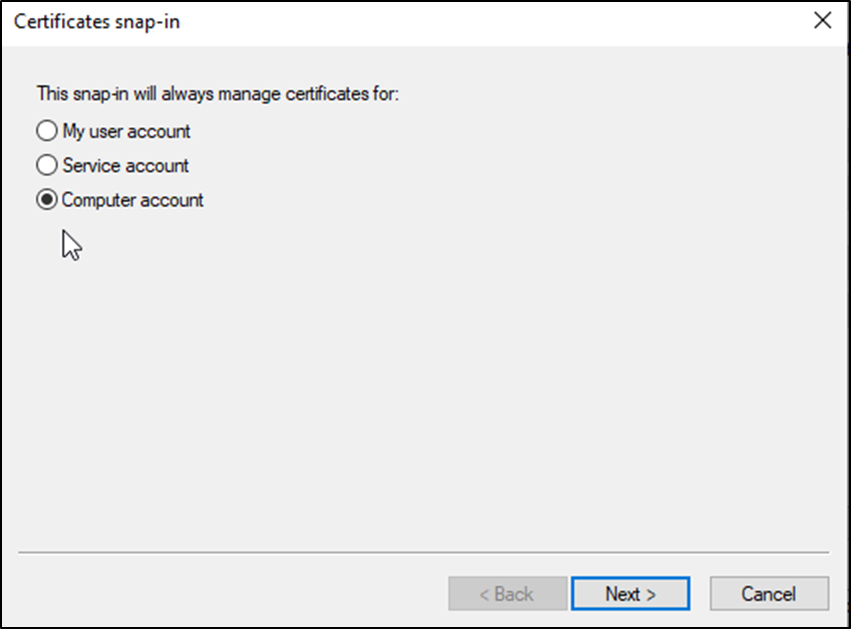Click the horizontal separator above the buttons
Image resolution: width=851 pixels, height=629 pixels.
[424, 552]
